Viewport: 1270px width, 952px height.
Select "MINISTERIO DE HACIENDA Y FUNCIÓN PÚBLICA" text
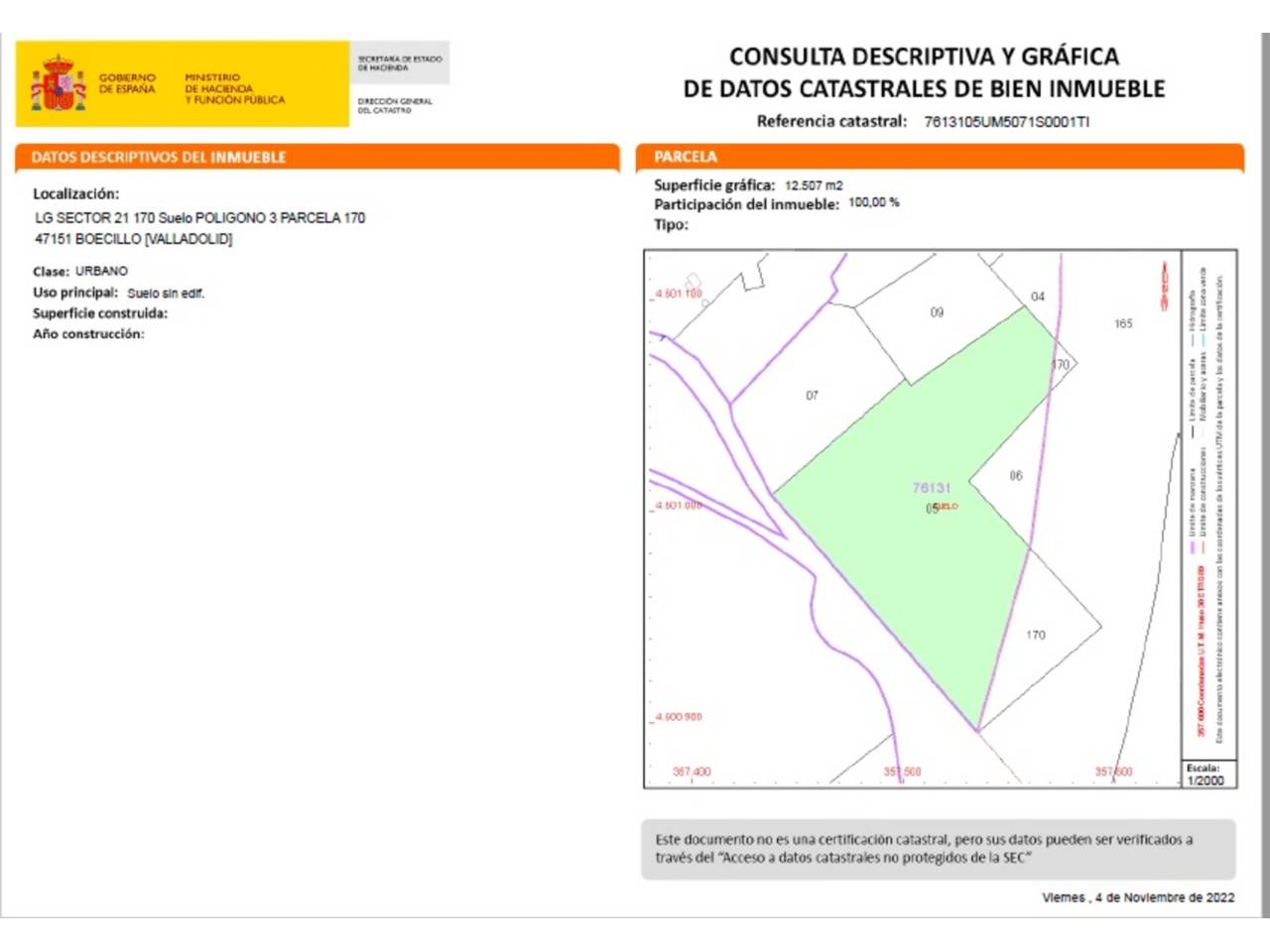click(x=234, y=88)
